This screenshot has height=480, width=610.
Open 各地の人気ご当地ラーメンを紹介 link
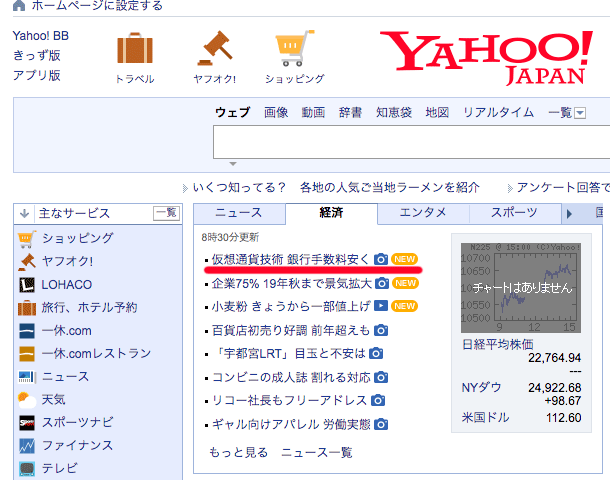(x=389, y=187)
